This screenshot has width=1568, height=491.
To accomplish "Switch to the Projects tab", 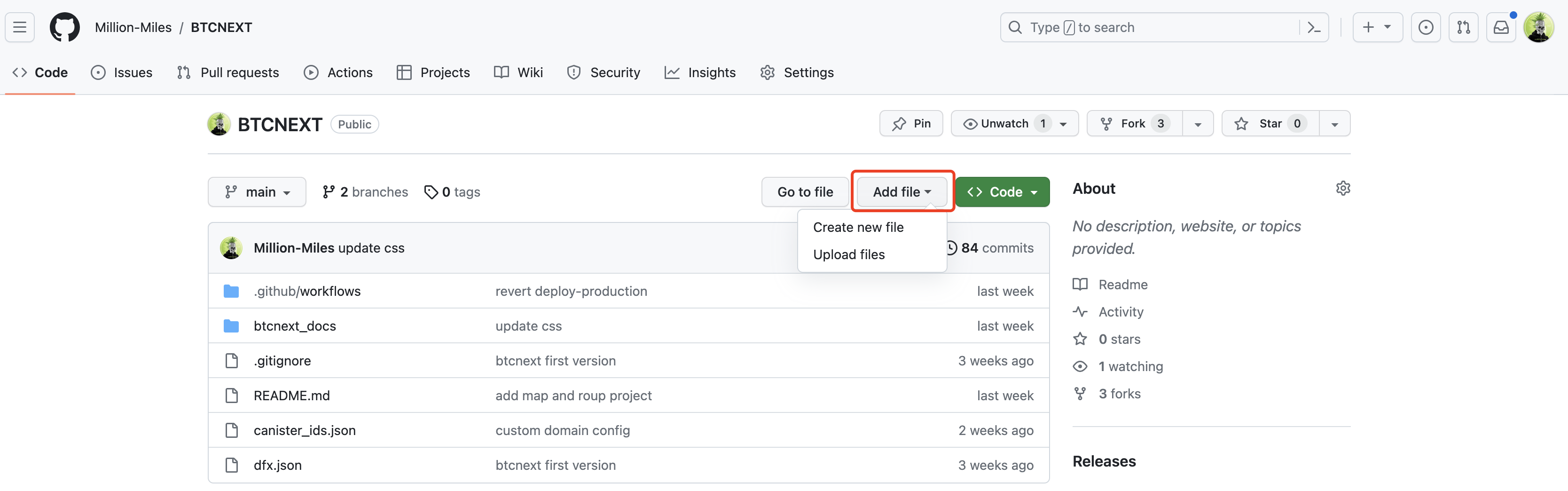I will coord(433,72).
